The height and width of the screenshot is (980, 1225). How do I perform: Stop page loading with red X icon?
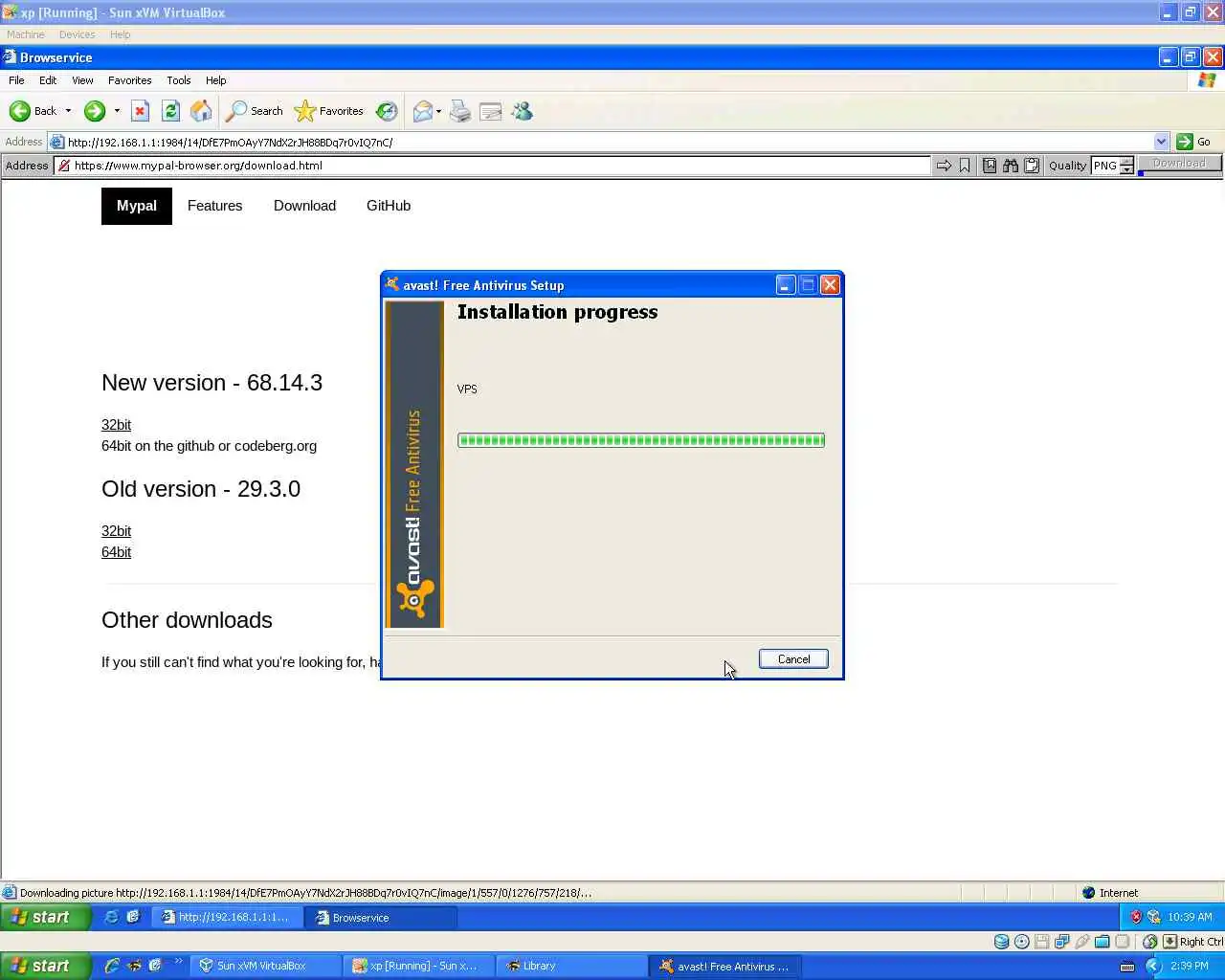tap(140, 111)
